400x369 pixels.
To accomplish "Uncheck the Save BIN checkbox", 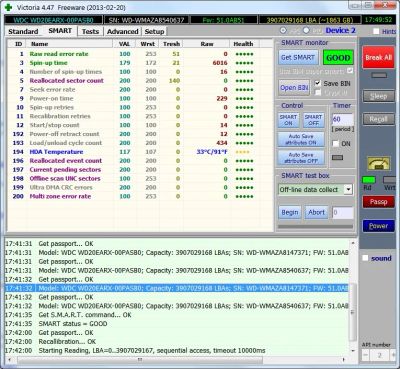I will pos(318,83).
